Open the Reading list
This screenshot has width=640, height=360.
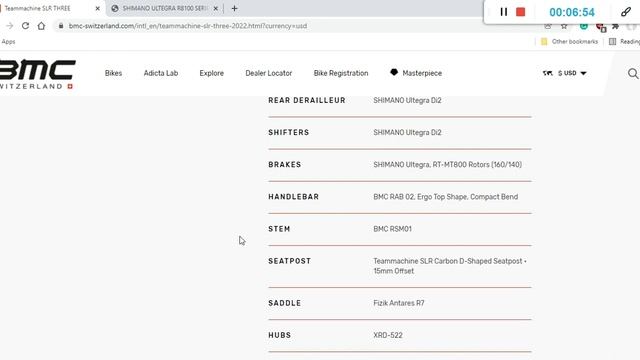[x=624, y=42]
